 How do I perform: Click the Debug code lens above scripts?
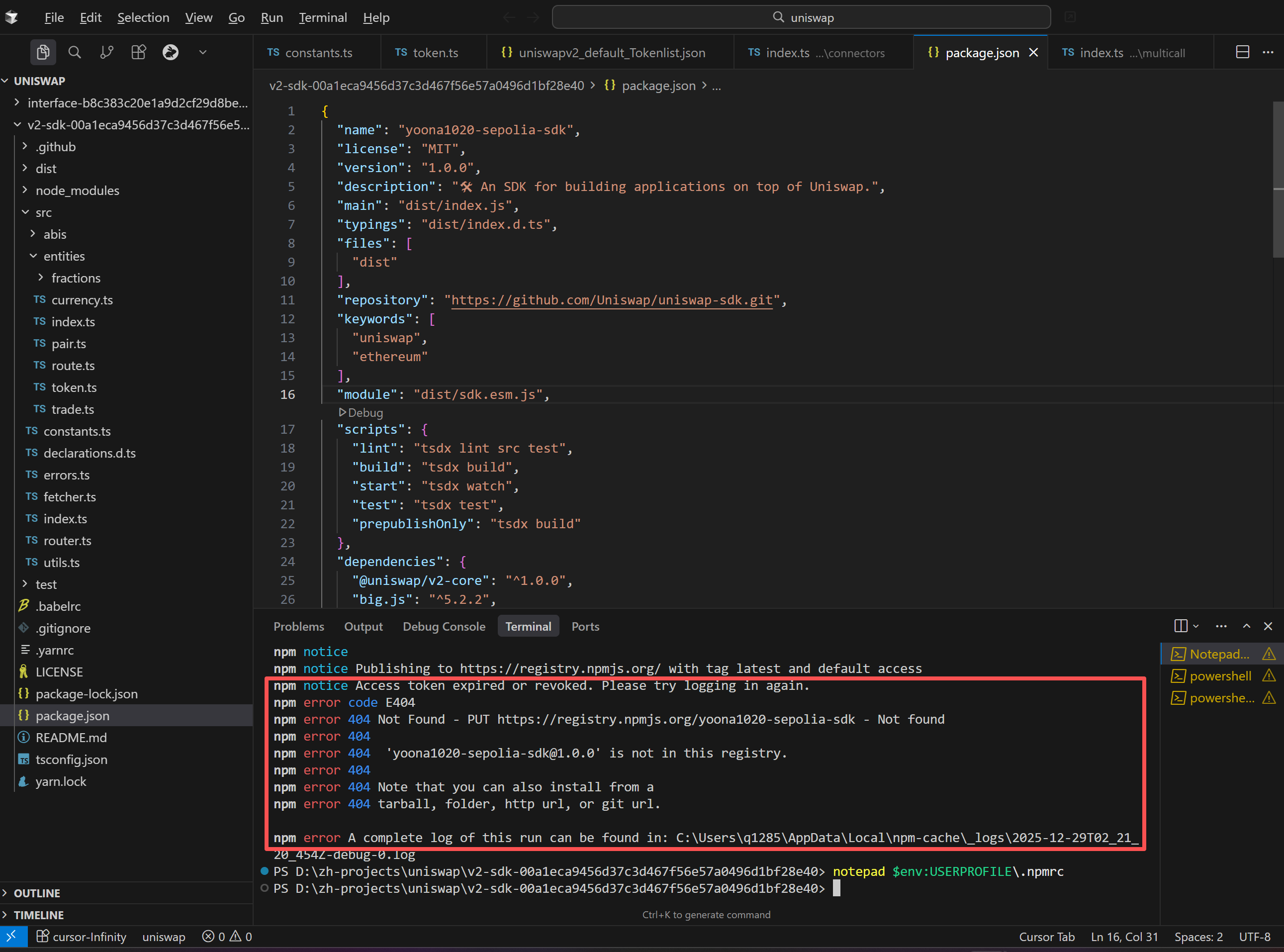point(361,413)
